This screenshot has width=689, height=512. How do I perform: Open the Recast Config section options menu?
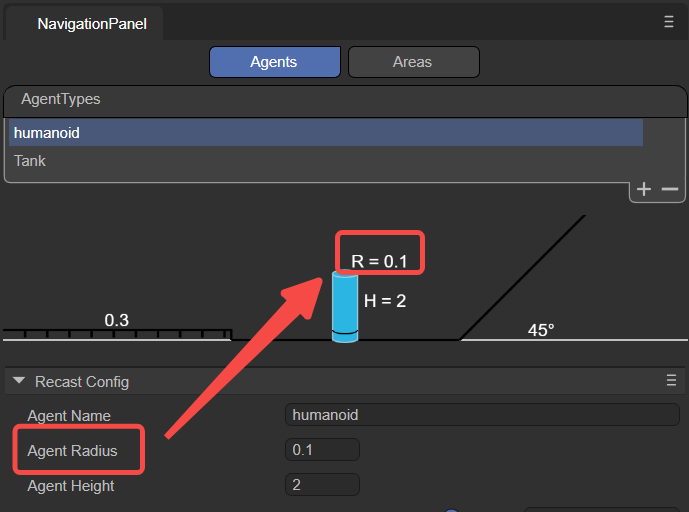(672, 380)
